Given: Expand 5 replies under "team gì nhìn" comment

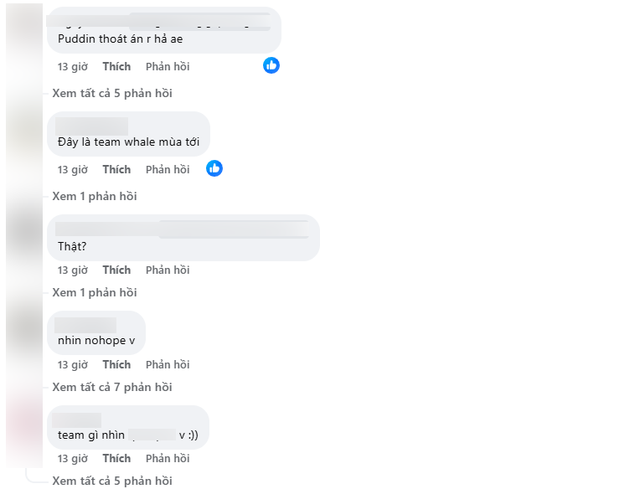Looking at the screenshot, I should tap(112, 481).
